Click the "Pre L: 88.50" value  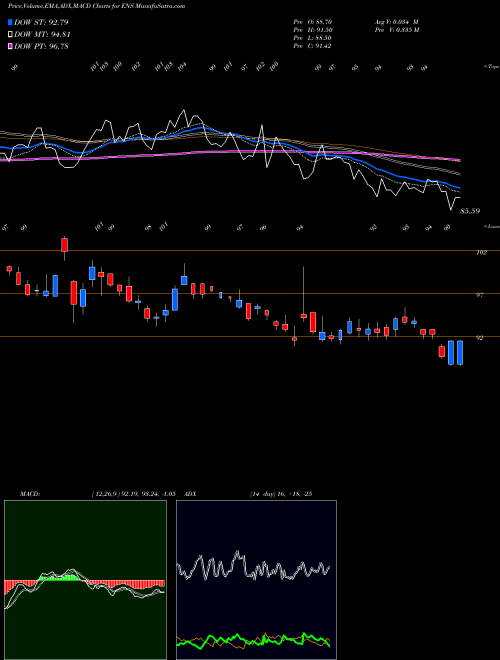coord(313,38)
